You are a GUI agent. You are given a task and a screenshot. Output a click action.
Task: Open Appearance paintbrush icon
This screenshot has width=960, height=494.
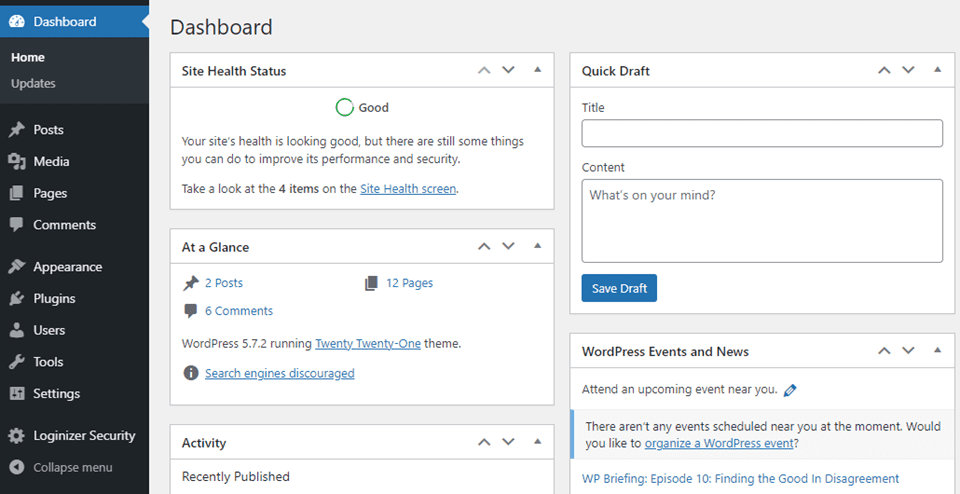(17, 267)
